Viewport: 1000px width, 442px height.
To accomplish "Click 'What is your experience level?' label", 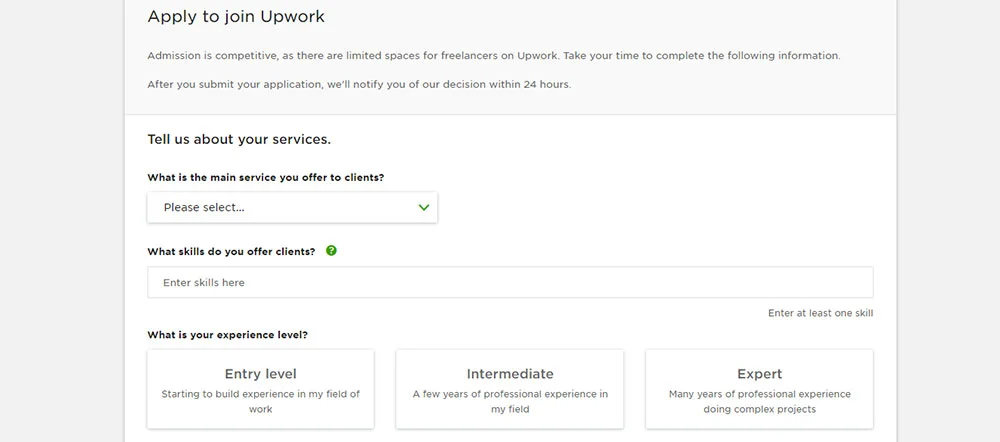I will tap(228, 335).
